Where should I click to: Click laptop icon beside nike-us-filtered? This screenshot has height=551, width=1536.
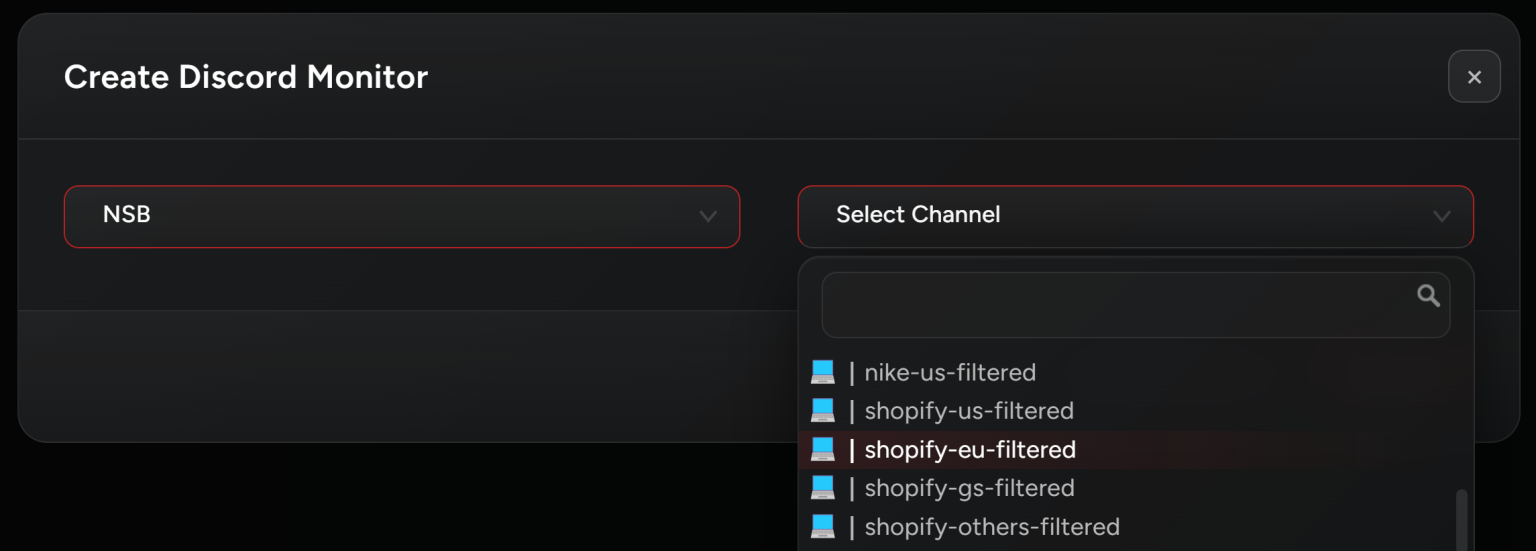point(822,373)
